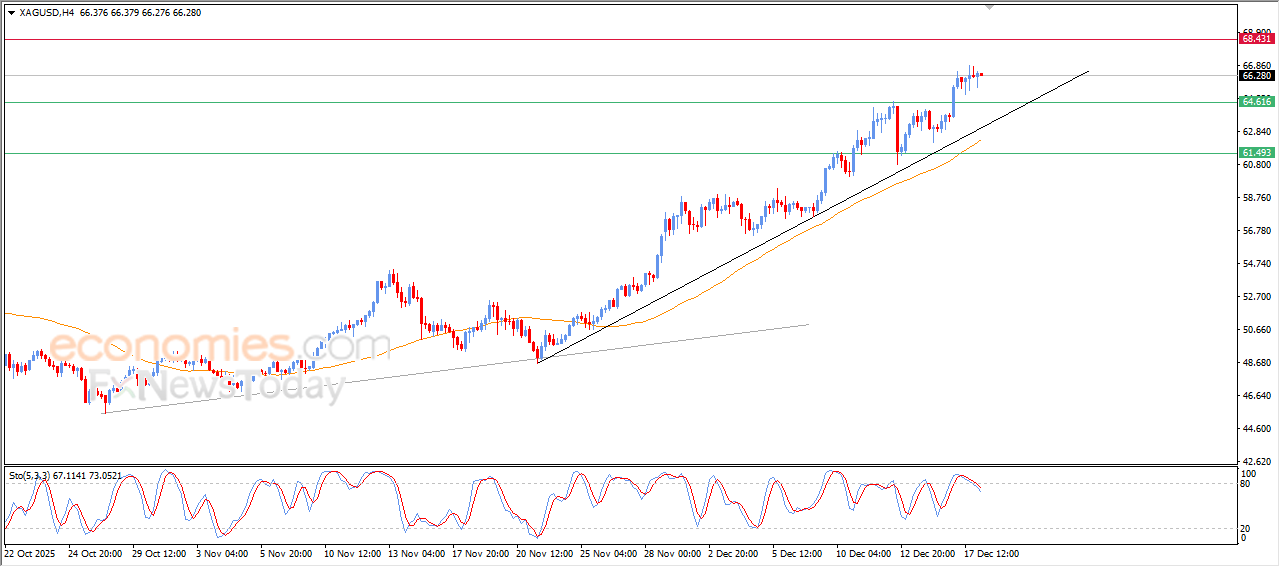Click the 46.640 price axis value
The image size is (1280, 567).
pyautogui.click(x=1256, y=395)
